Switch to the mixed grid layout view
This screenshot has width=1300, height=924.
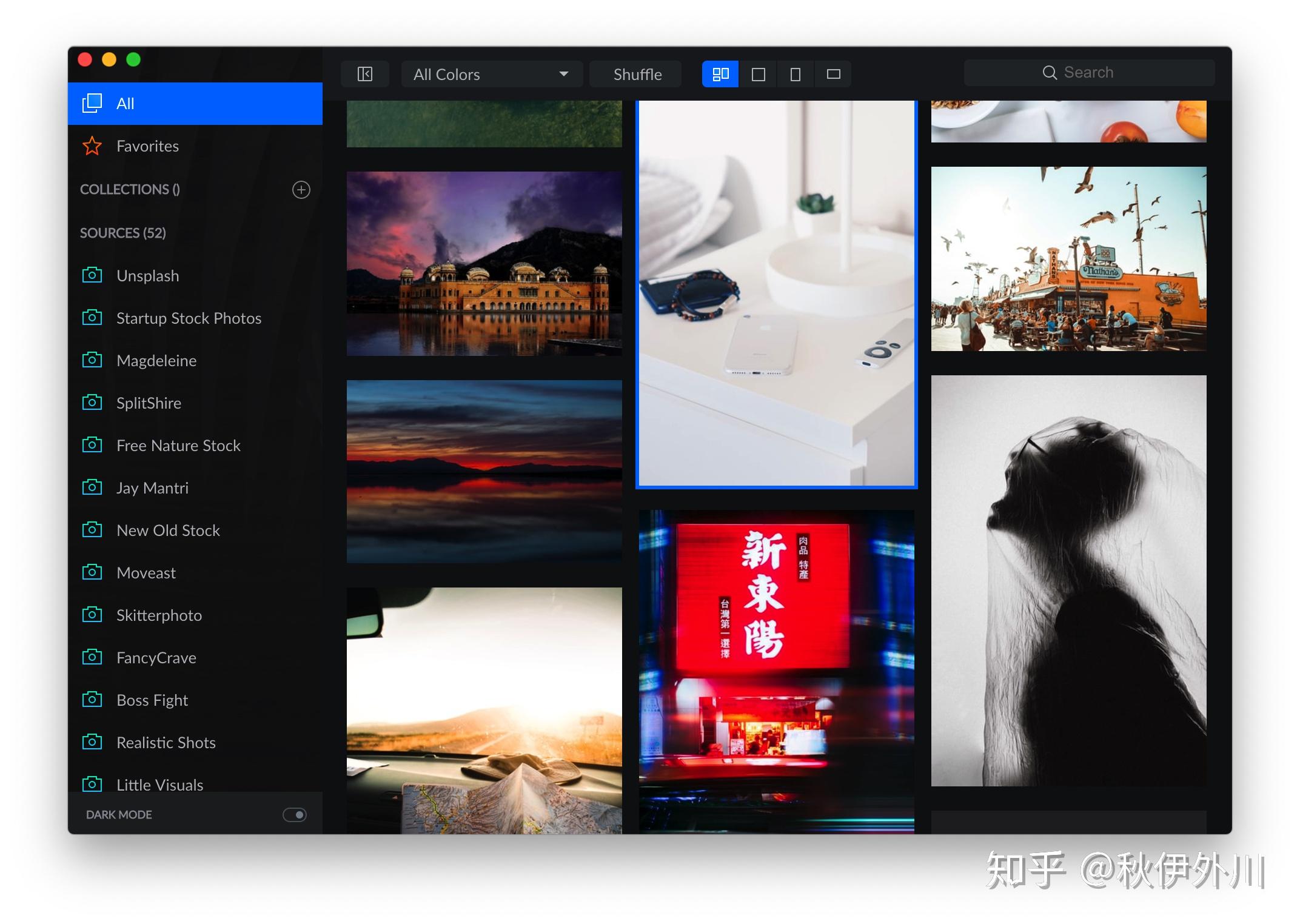pyautogui.click(x=720, y=74)
